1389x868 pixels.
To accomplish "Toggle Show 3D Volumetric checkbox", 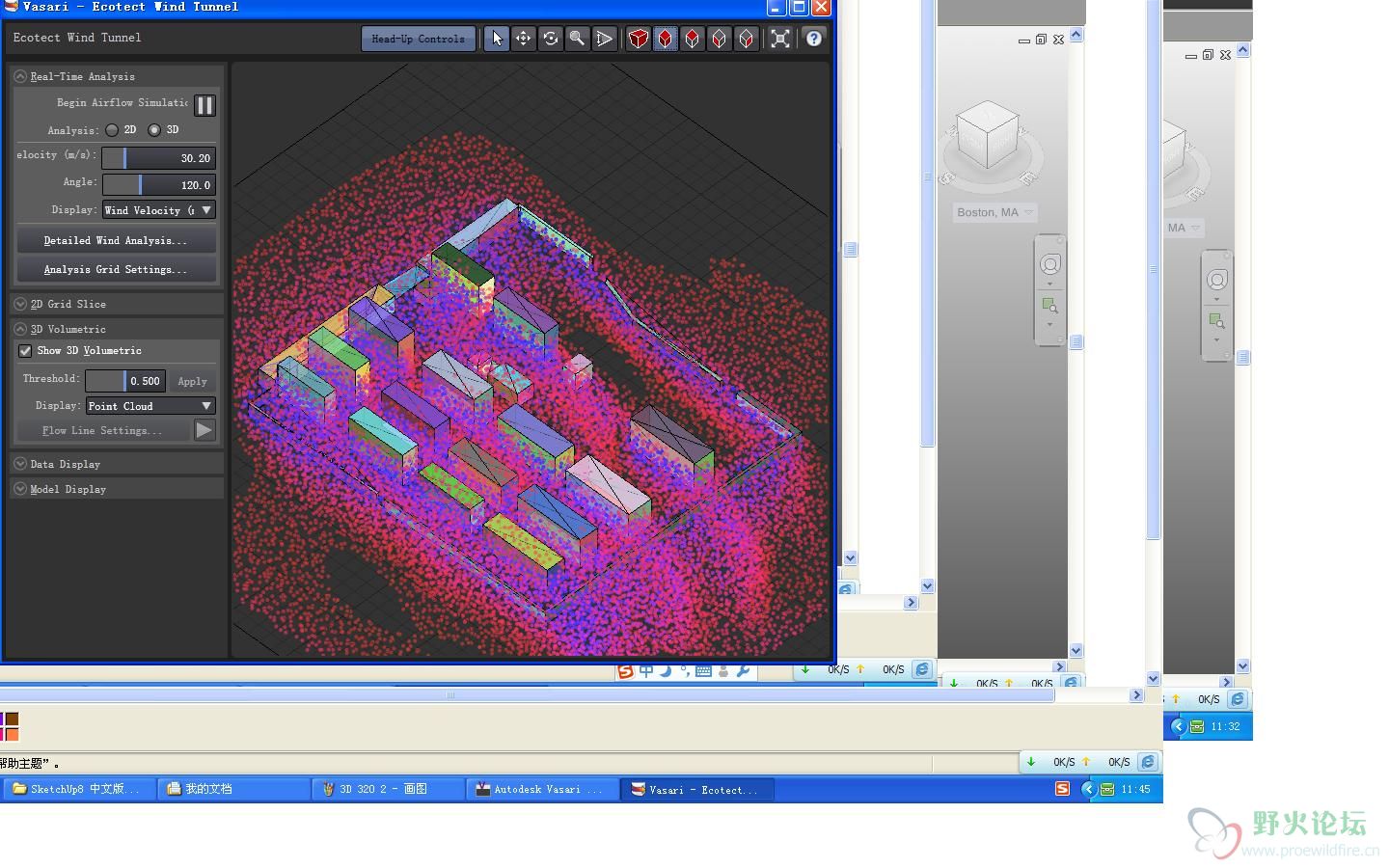I will tap(25, 351).
